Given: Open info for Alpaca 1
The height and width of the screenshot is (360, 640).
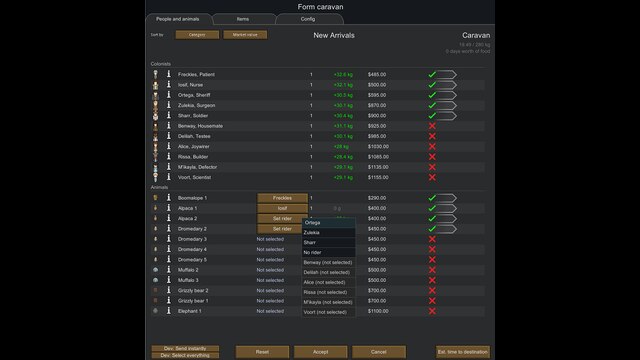Looking at the screenshot, I should (169, 208).
